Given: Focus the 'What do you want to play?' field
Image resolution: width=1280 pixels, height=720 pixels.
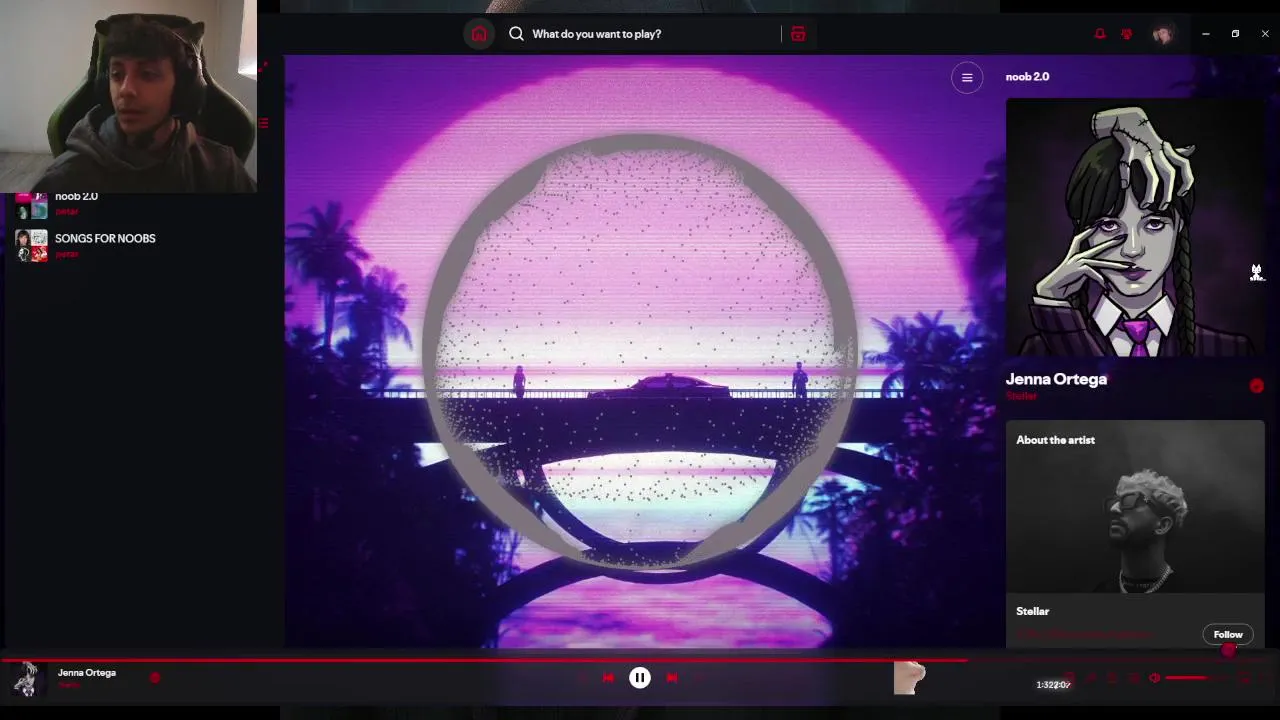Looking at the screenshot, I should pyautogui.click(x=640, y=34).
